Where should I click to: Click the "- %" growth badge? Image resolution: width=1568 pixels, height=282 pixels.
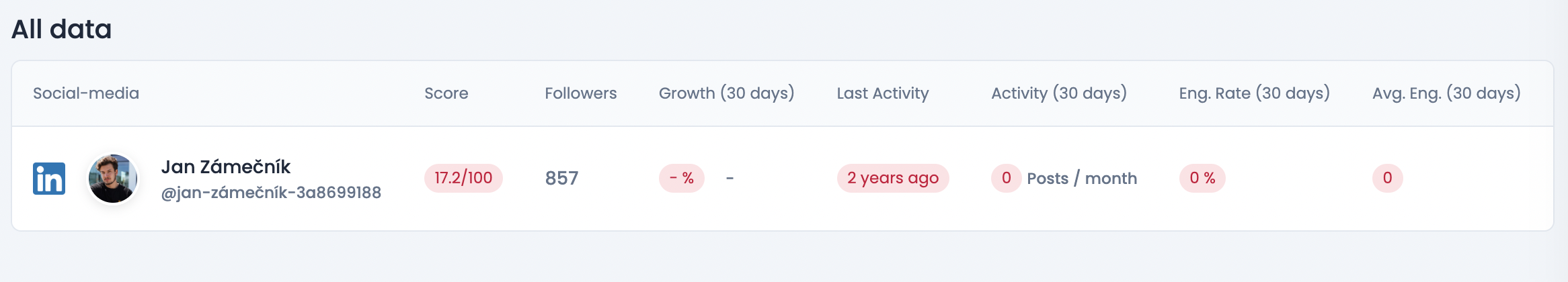pos(681,178)
